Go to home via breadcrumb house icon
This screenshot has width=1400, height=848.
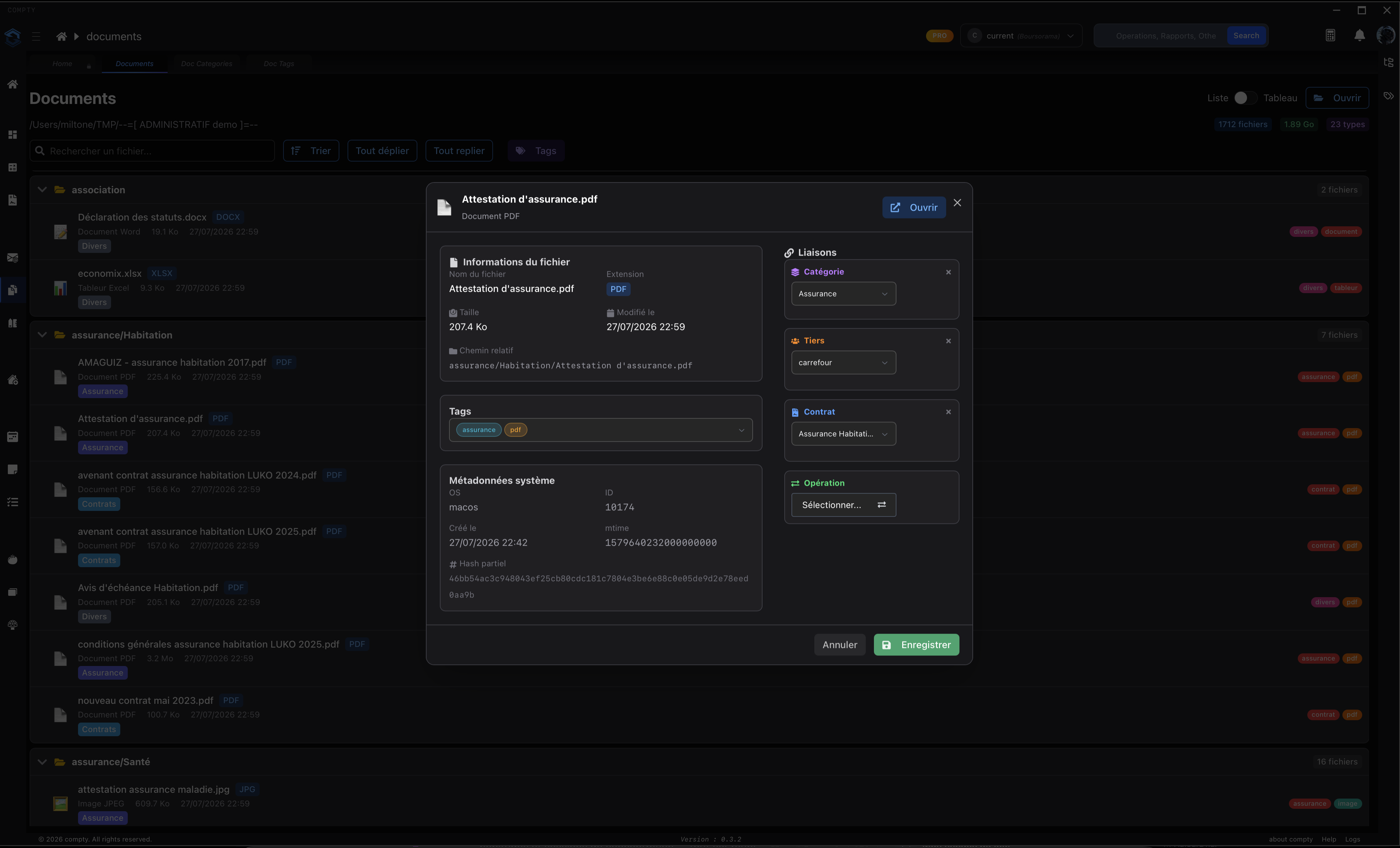(61, 36)
